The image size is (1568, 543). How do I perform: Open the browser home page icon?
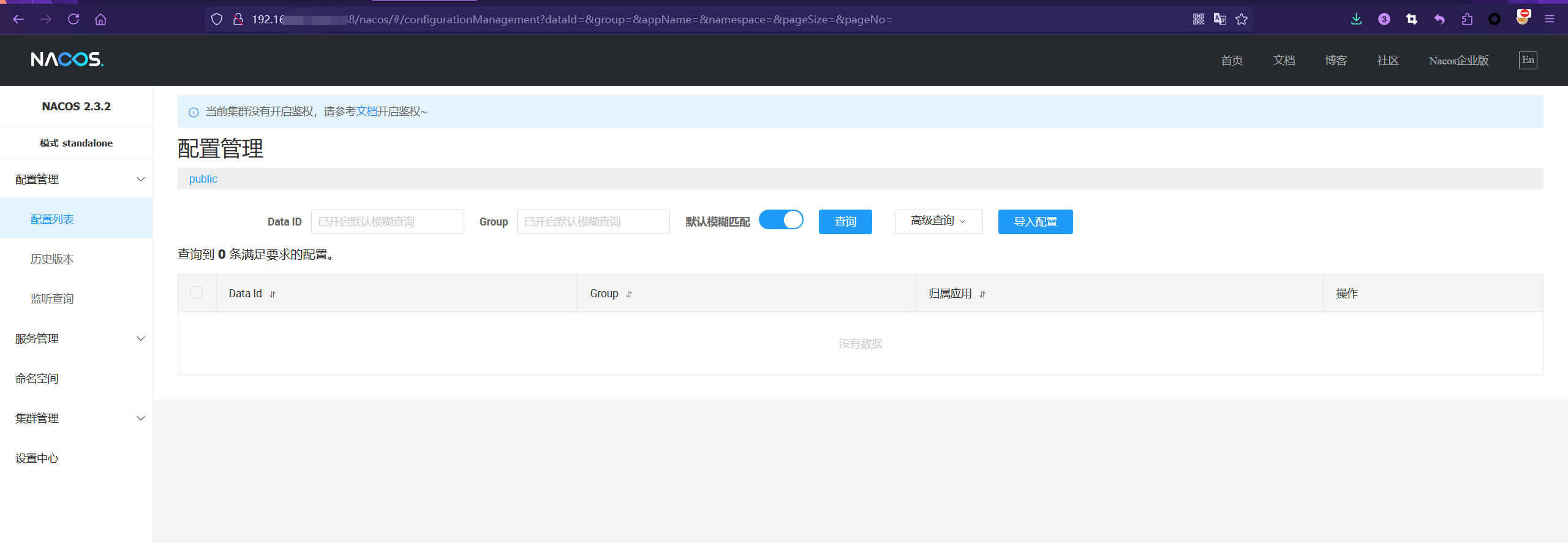(100, 19)
